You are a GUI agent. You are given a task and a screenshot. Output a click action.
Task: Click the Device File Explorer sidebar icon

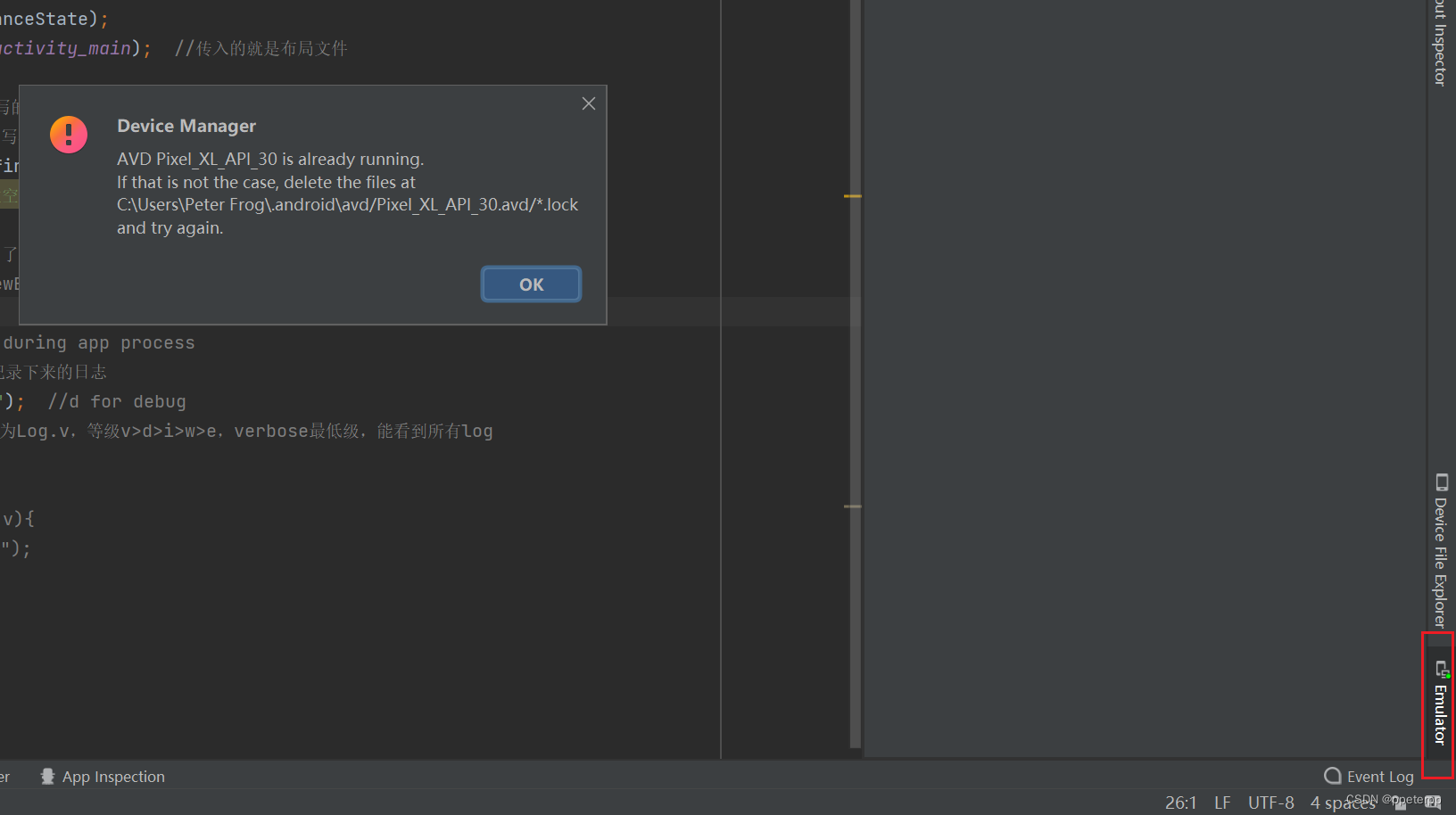coord(1442,482)
